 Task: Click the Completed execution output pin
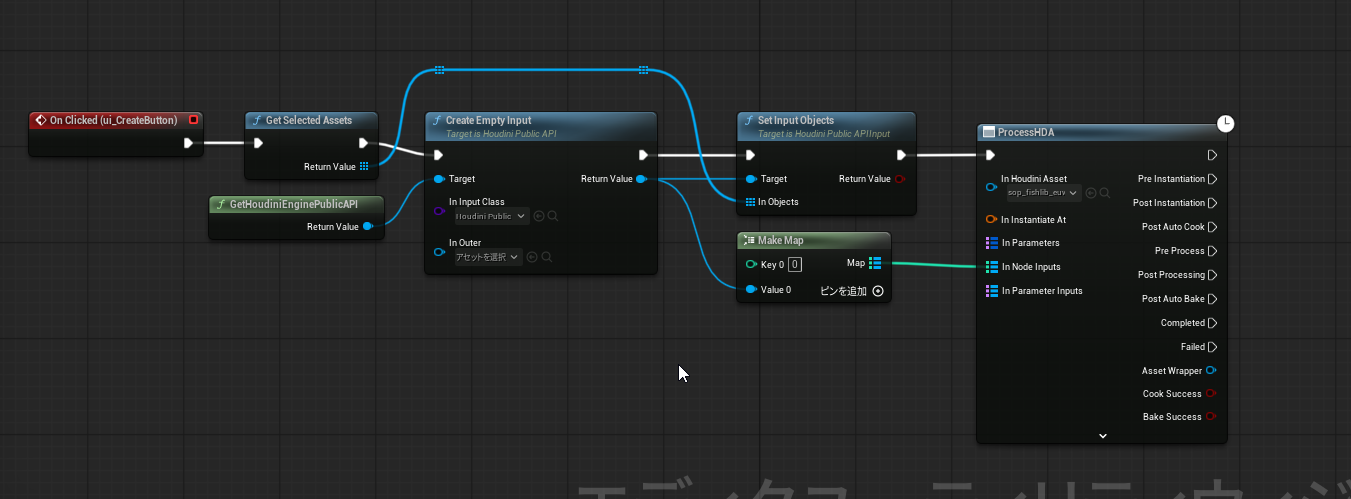point(1212,323)
